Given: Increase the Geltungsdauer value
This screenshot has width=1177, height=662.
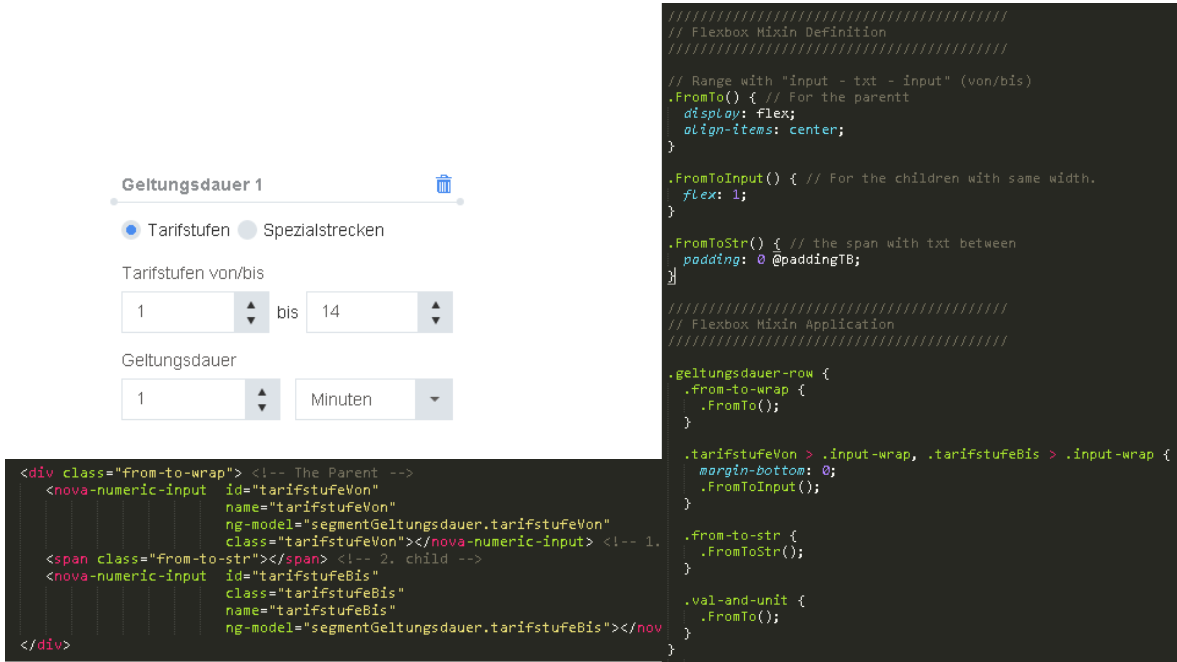Looking at the screenshot, I should pos(262,391).
